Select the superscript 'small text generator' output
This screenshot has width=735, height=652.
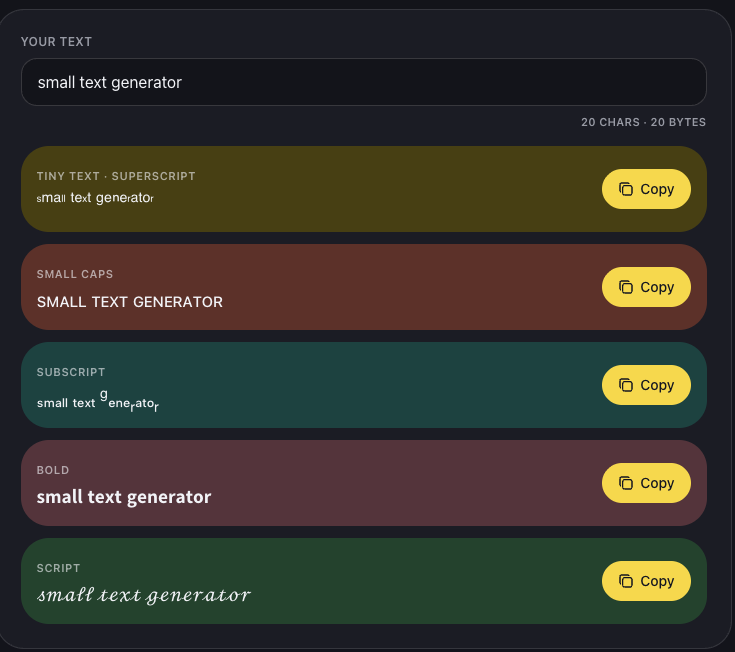click(x=95, y=198)
